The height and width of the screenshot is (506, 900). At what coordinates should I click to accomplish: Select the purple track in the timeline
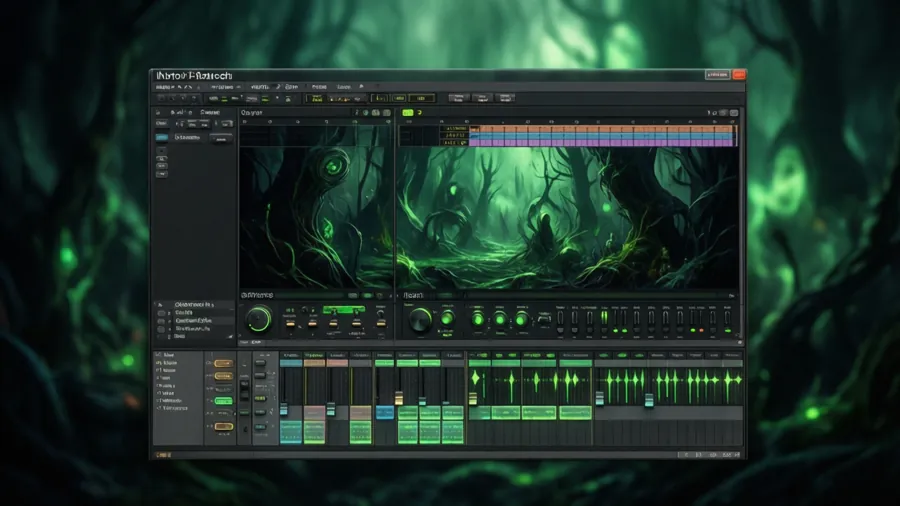coord(602,142)
